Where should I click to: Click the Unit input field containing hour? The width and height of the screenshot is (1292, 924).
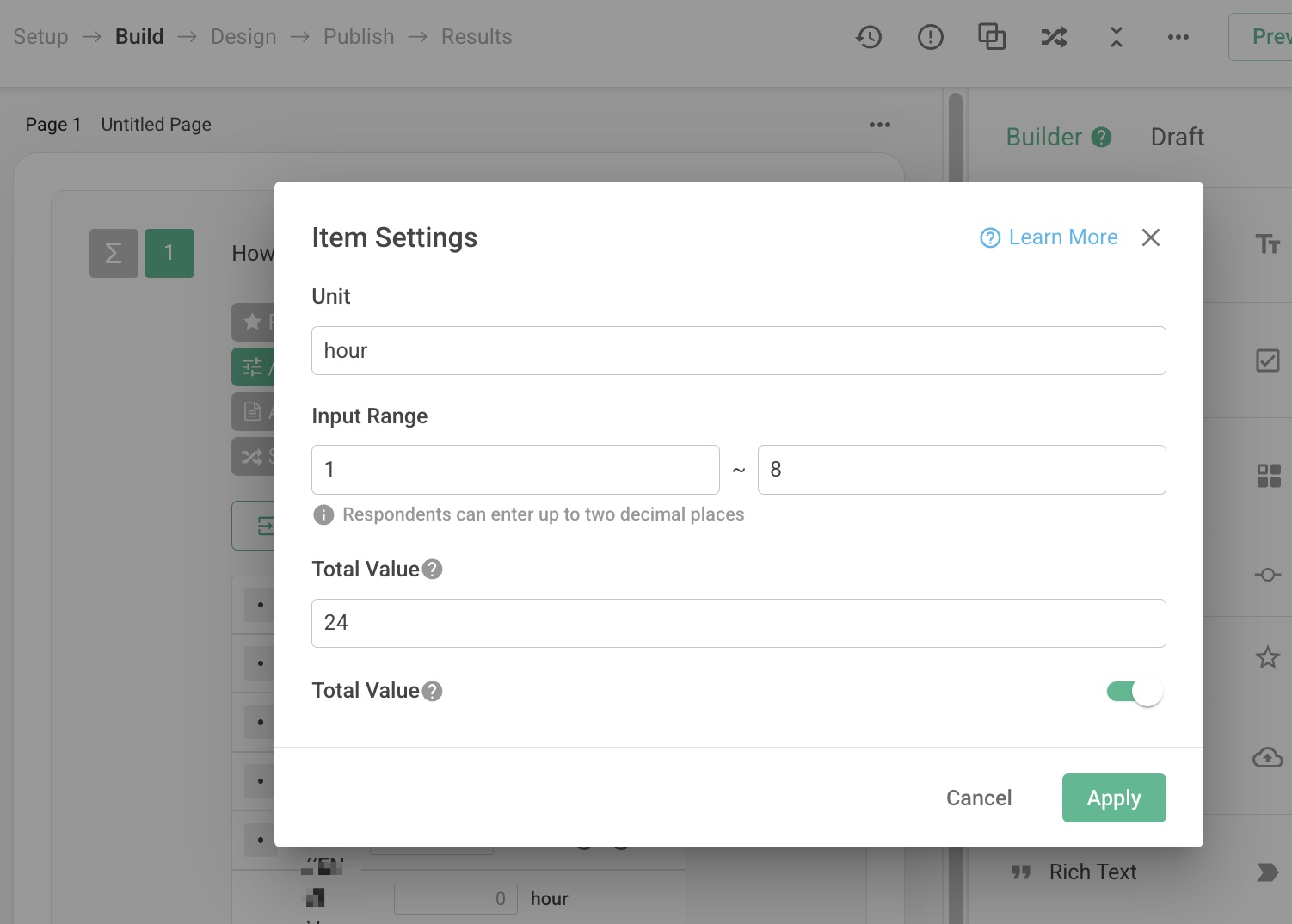[x=738, y=351]
